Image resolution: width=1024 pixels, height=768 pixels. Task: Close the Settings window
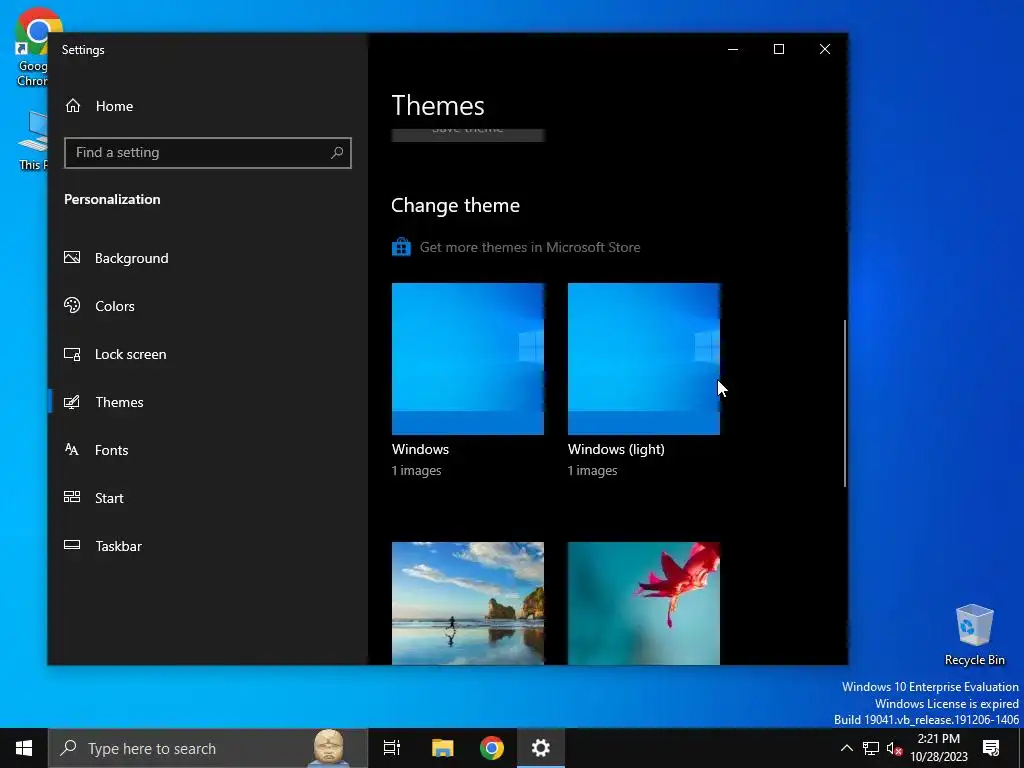coord(825,49)
